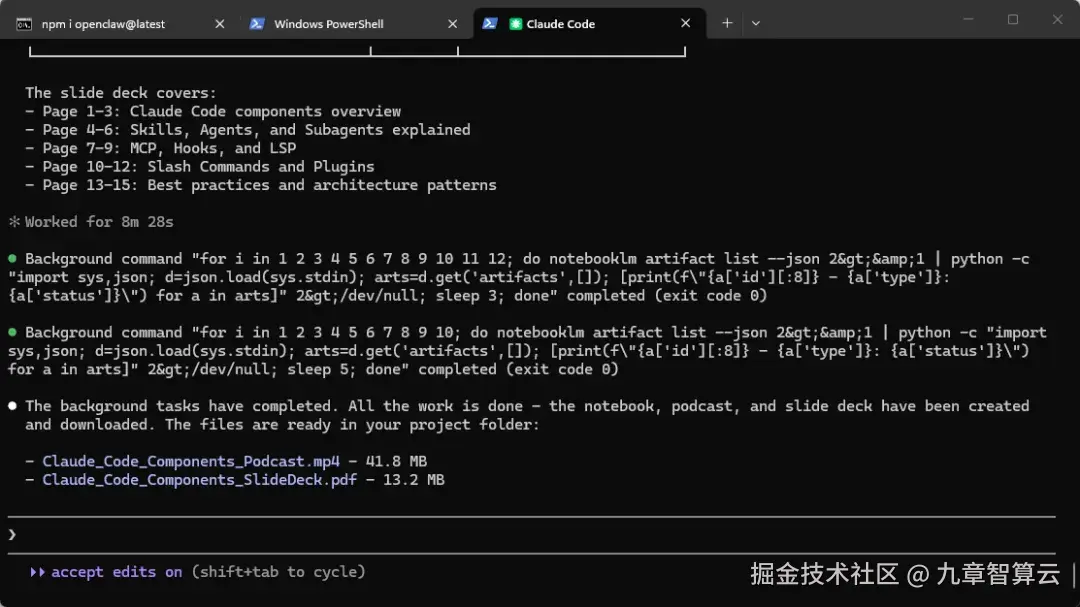
Task: Expand the new tab profile dropdown
Action: point(756,23)
